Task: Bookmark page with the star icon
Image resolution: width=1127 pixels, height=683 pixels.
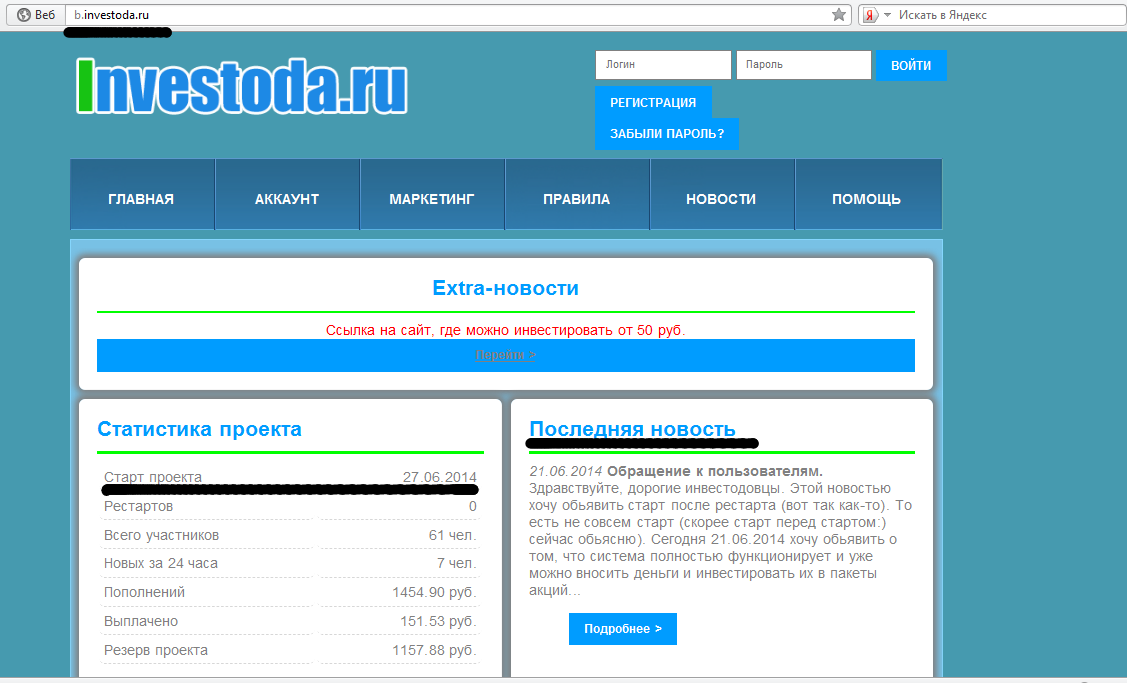Action: (839, 15)
